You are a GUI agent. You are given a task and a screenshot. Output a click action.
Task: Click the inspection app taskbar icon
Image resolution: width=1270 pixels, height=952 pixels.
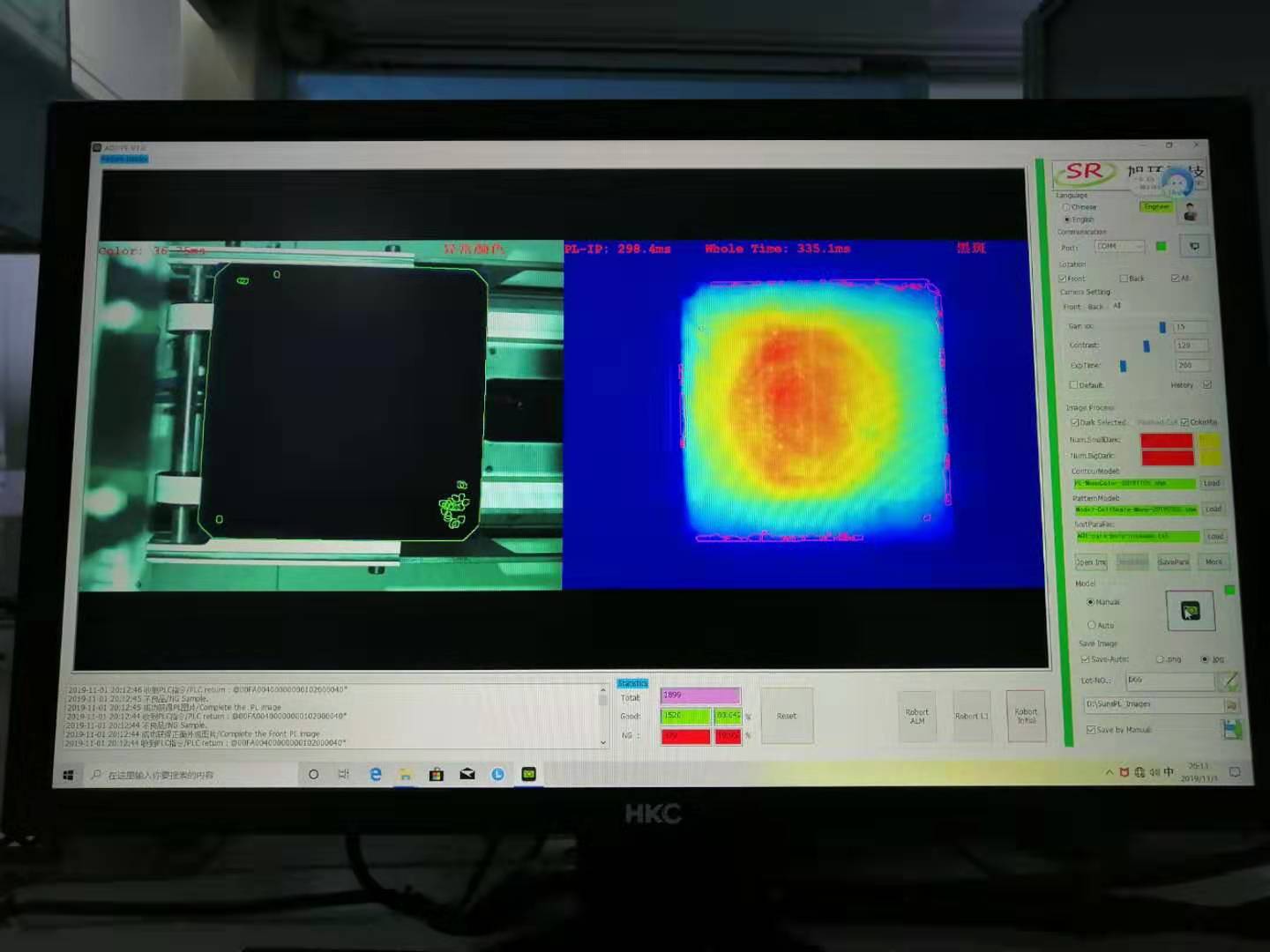pyautogui.click(x=528, y=774)
